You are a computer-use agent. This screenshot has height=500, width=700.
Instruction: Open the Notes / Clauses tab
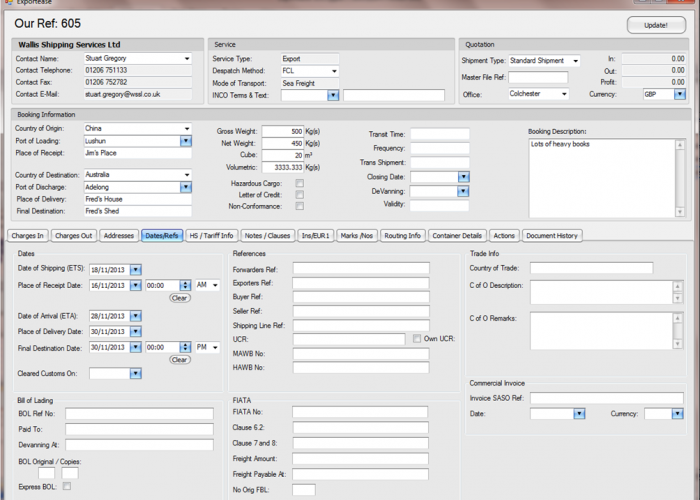pos(267,236)
